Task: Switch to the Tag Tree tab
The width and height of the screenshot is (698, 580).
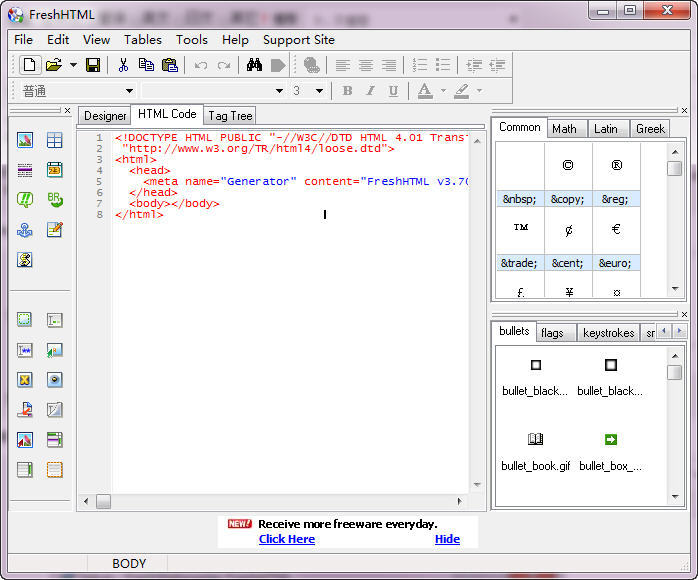Action: (230, 116)
